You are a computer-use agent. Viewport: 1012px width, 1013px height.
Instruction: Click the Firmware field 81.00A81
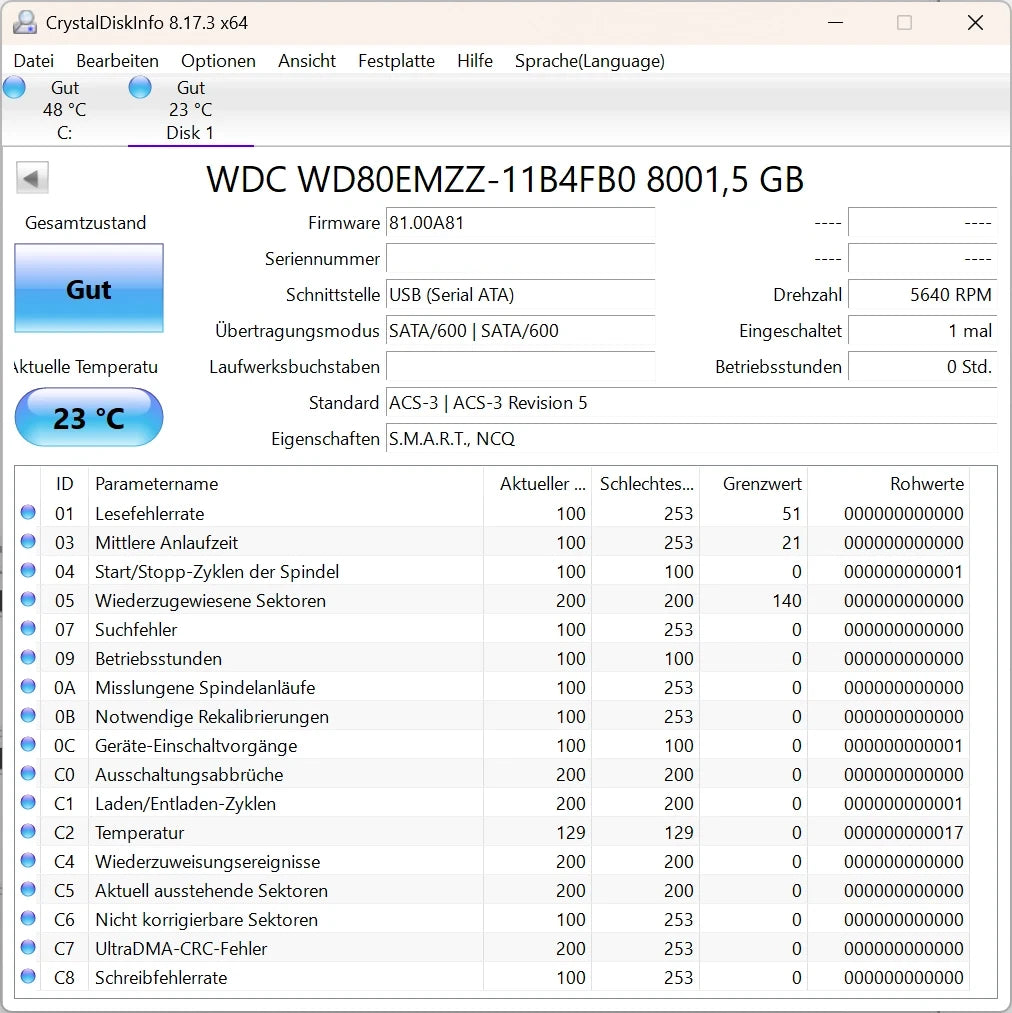(520, 223)
